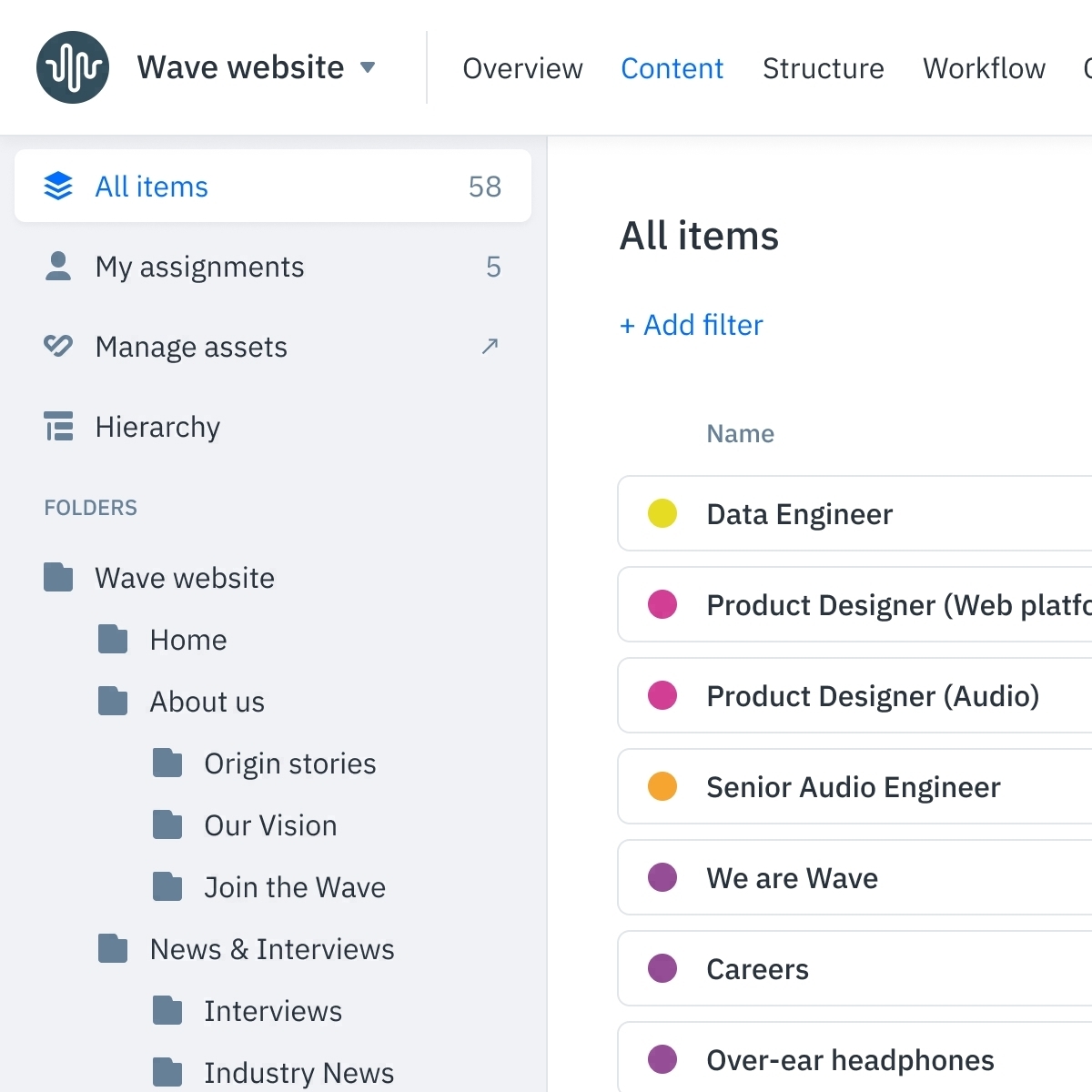Viewport: 1092px width, 1092px height.
Task: Click the person icon beside My assignments
Action: (57, 266)
